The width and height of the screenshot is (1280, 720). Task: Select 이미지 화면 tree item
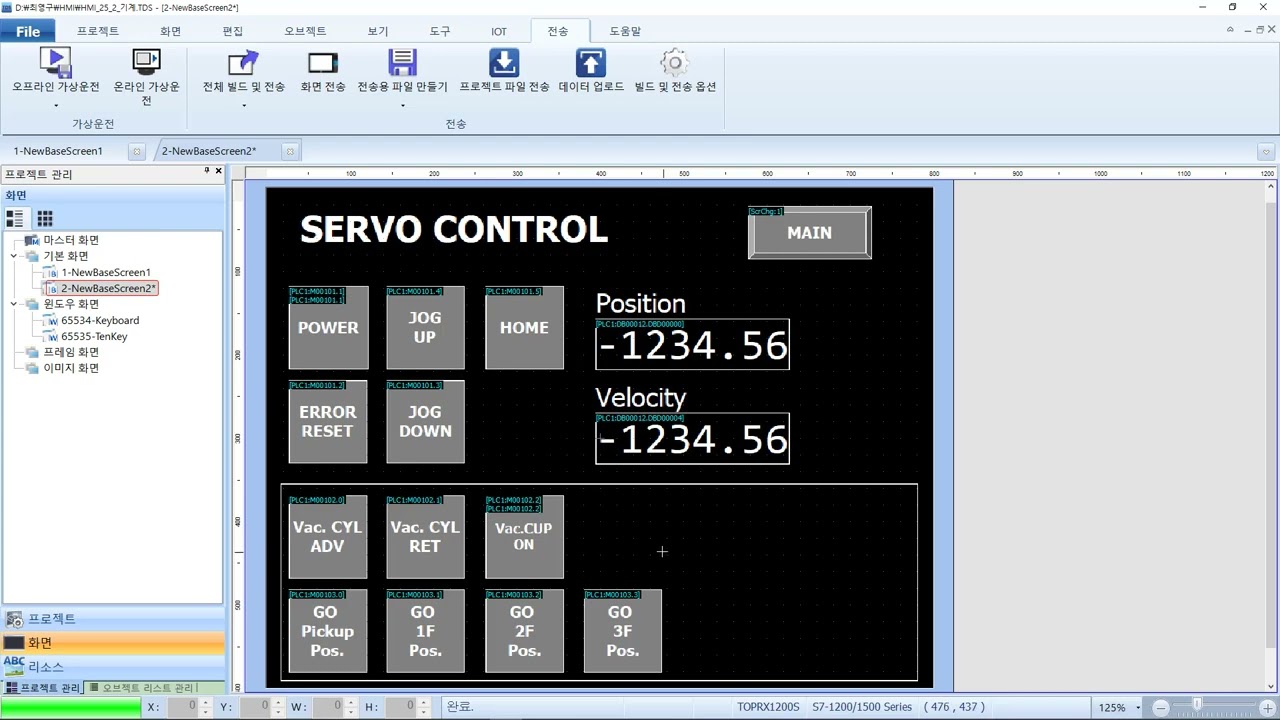tap(71, 368)
